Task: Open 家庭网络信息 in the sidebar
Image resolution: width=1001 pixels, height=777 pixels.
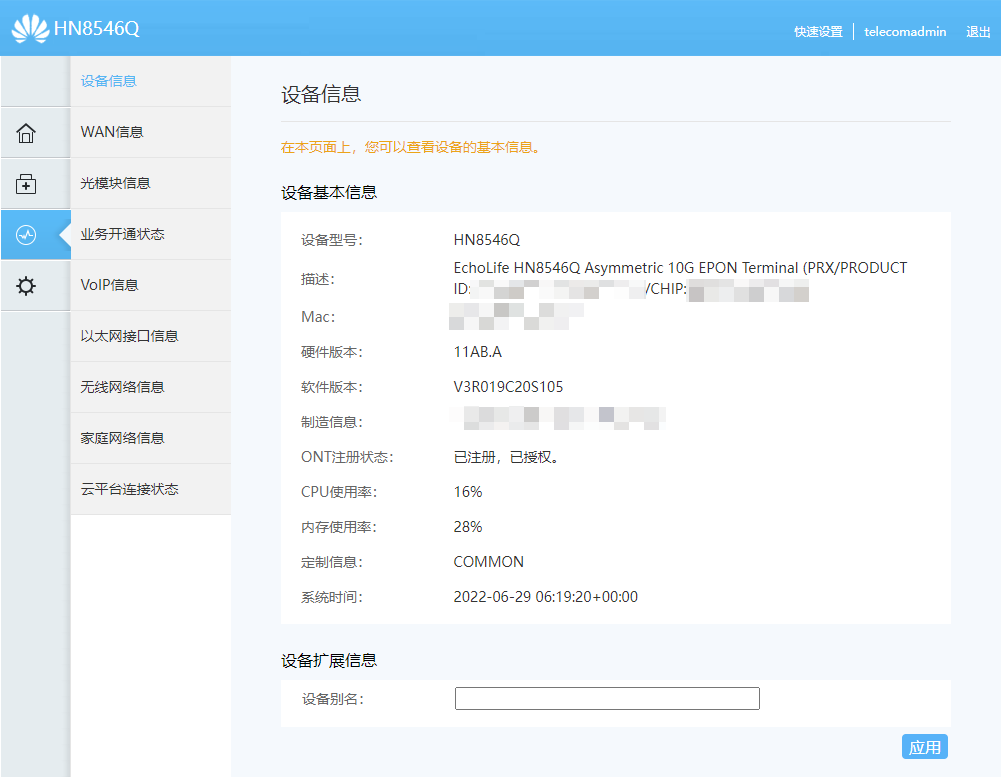Action: coord(122,438)
